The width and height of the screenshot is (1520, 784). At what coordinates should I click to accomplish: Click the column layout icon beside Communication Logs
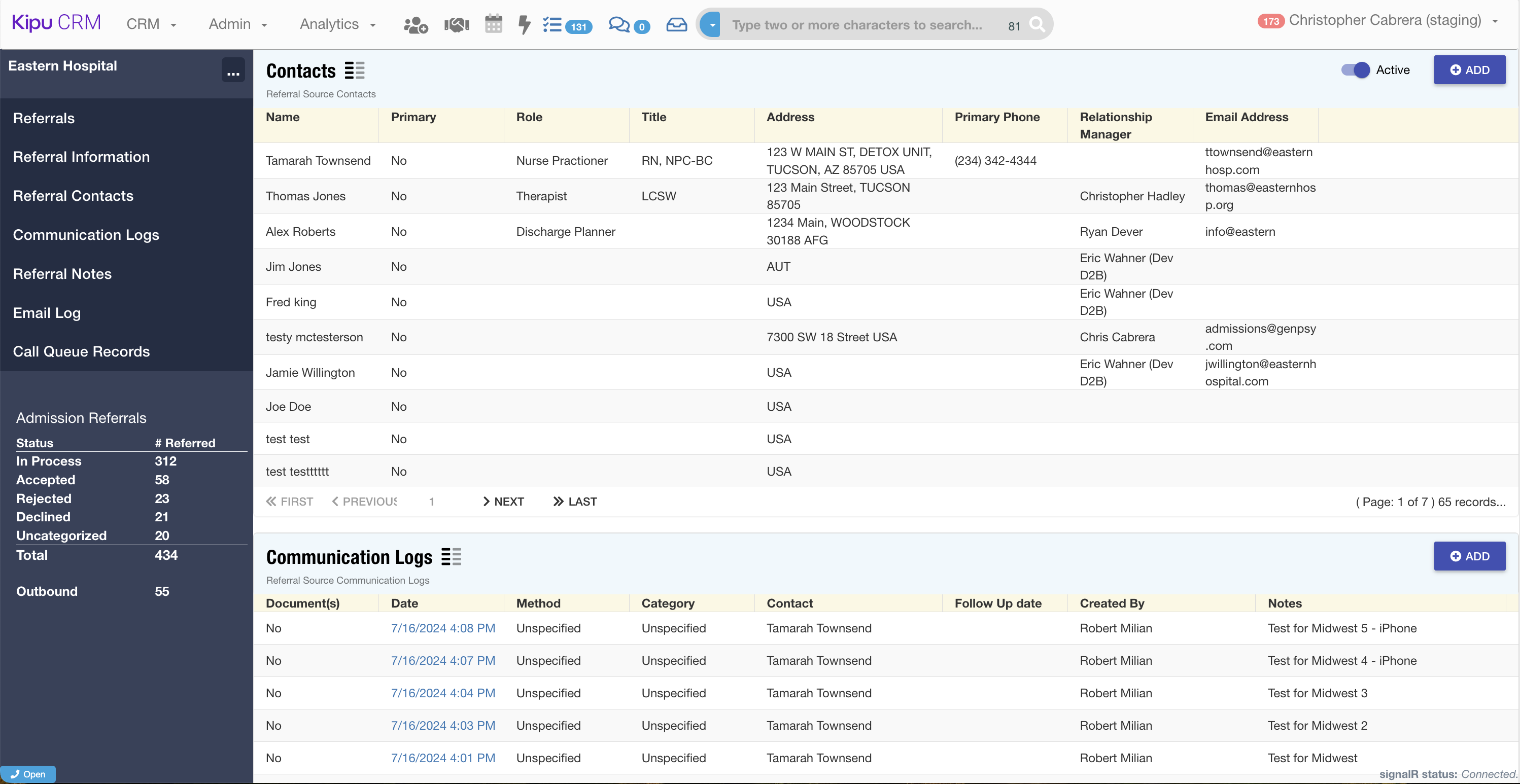(x=452, y=557)
